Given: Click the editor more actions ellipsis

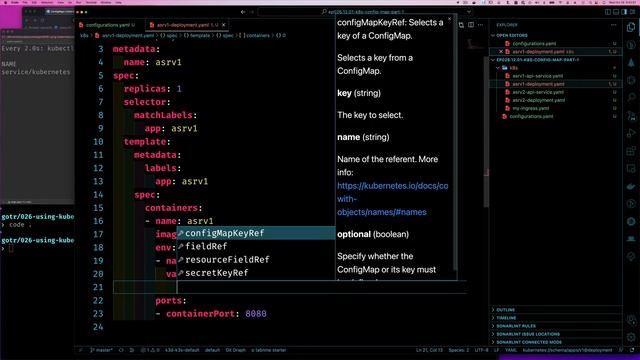Looking at the screenshot, I should [x=480, y=25].
